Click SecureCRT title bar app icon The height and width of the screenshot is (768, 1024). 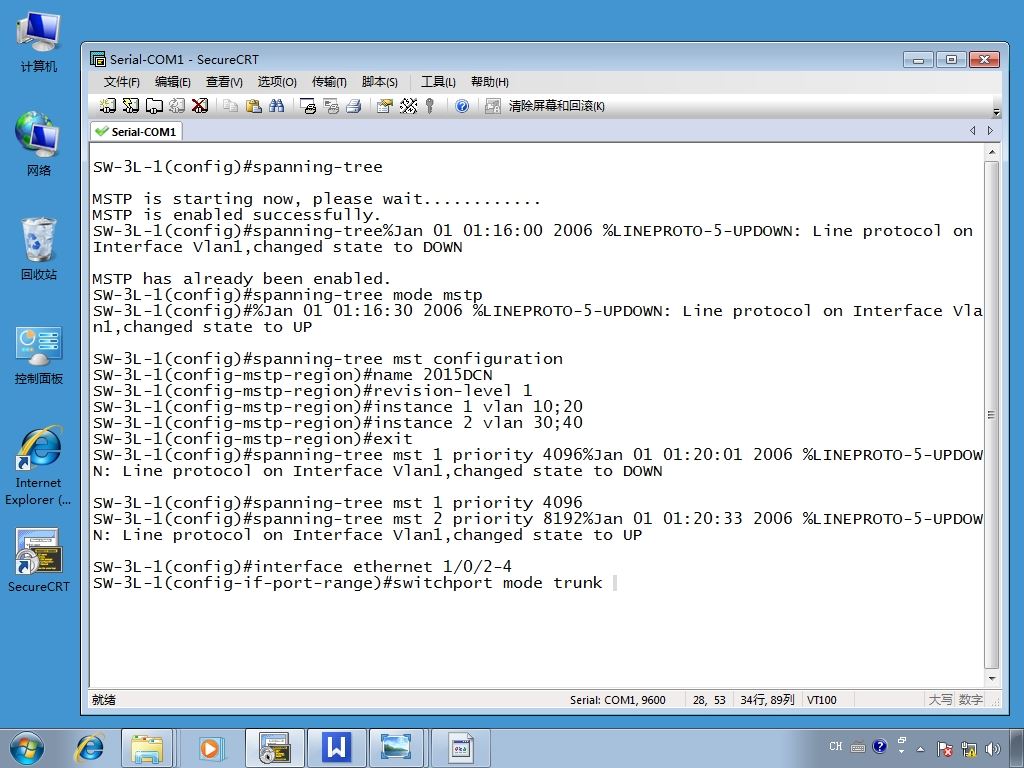[x=98, y=59]
